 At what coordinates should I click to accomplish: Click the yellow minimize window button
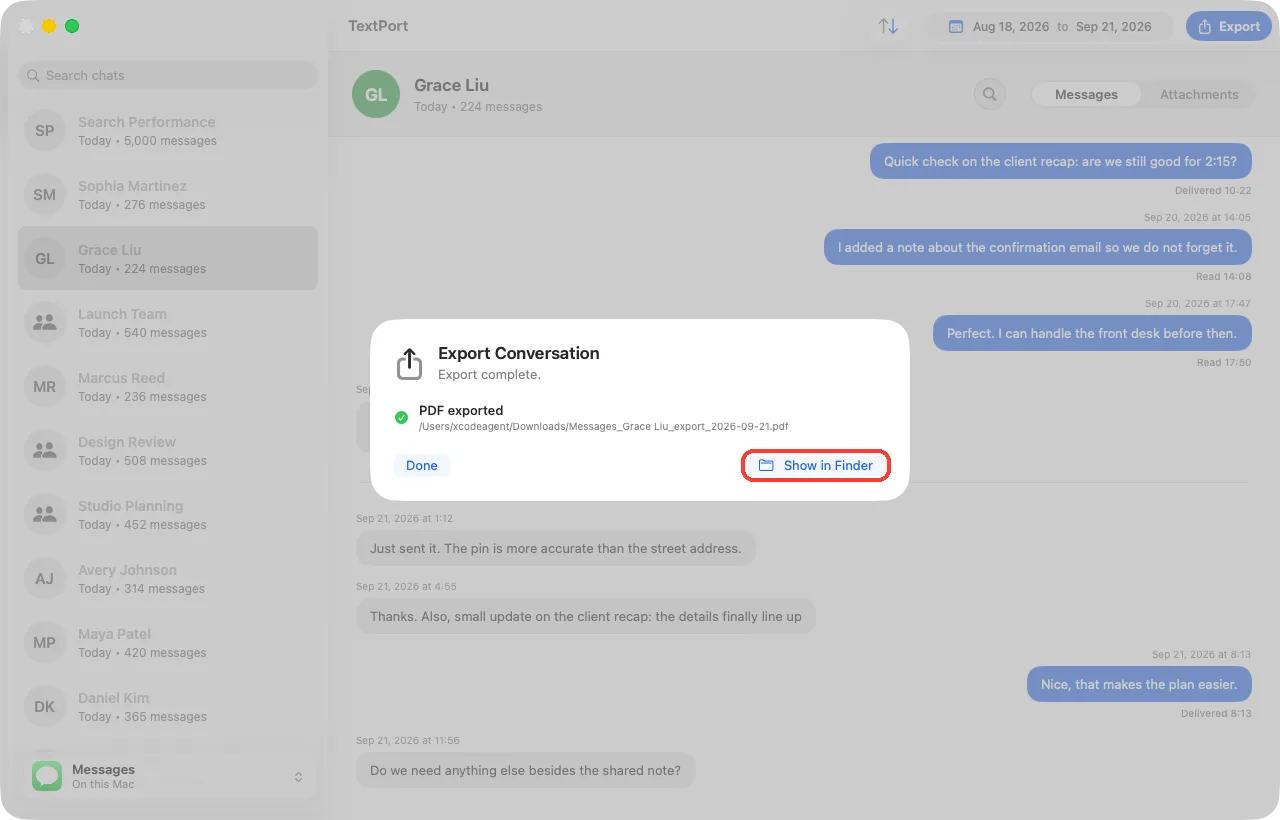point(49,26)
